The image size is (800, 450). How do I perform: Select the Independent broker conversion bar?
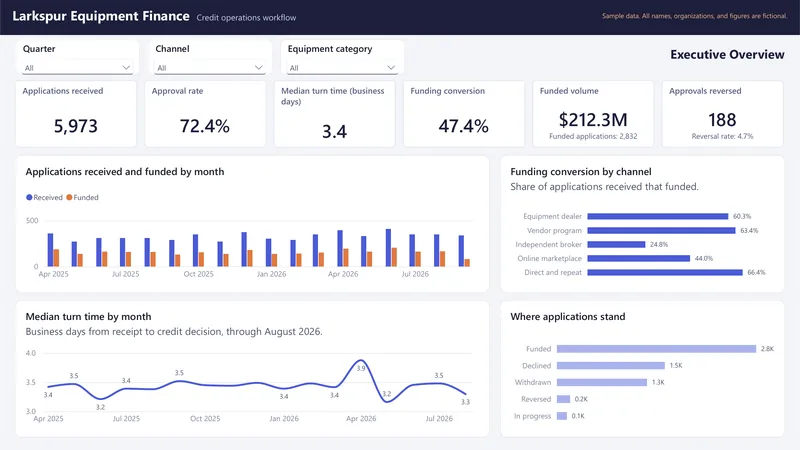click(x=616, y=244)
